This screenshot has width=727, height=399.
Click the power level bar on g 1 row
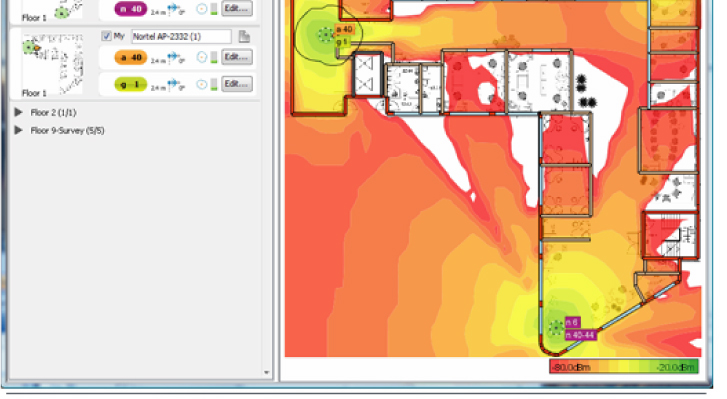click(x=214, y=84)
